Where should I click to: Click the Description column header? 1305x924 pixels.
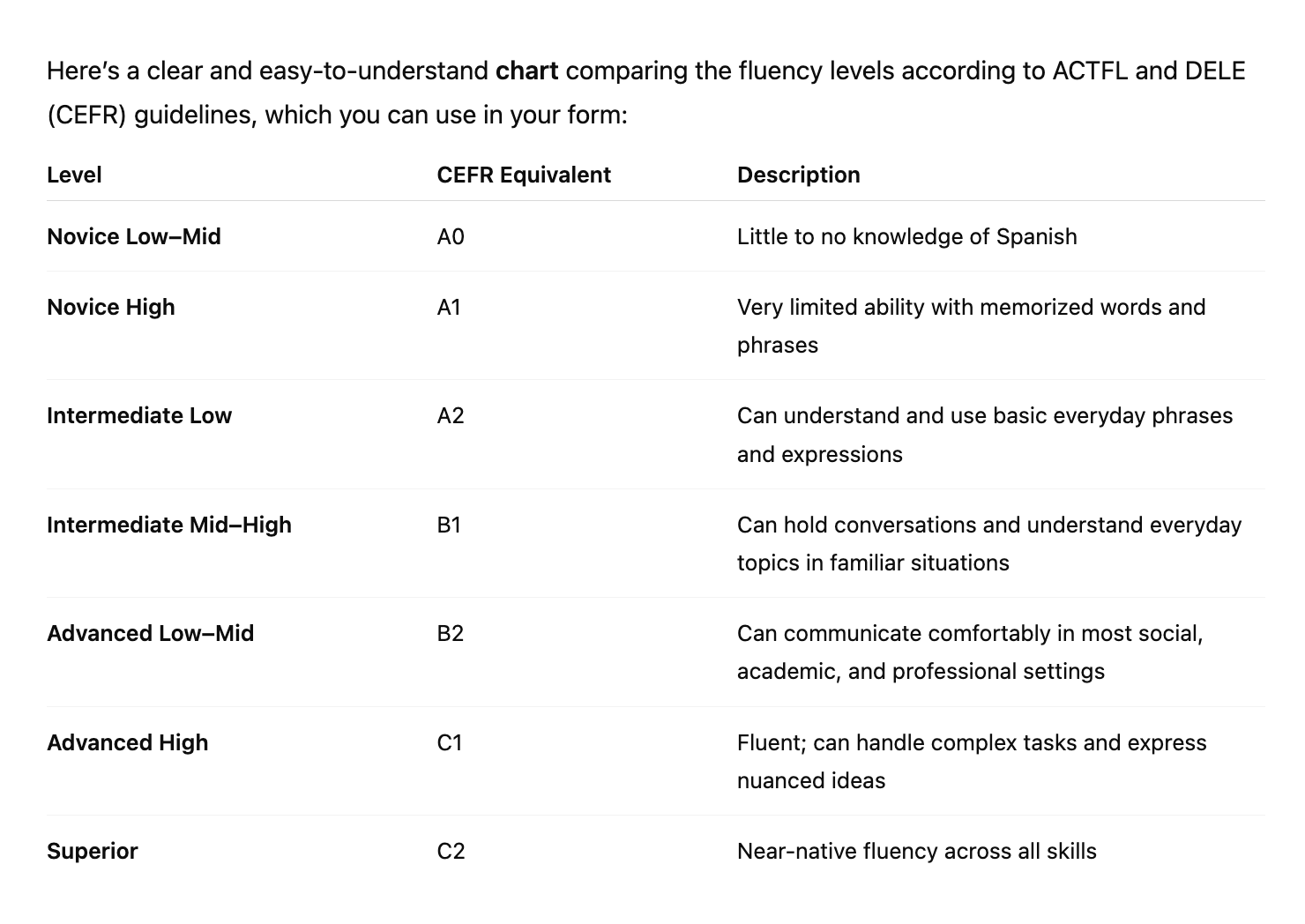click(x=799, y=175)
